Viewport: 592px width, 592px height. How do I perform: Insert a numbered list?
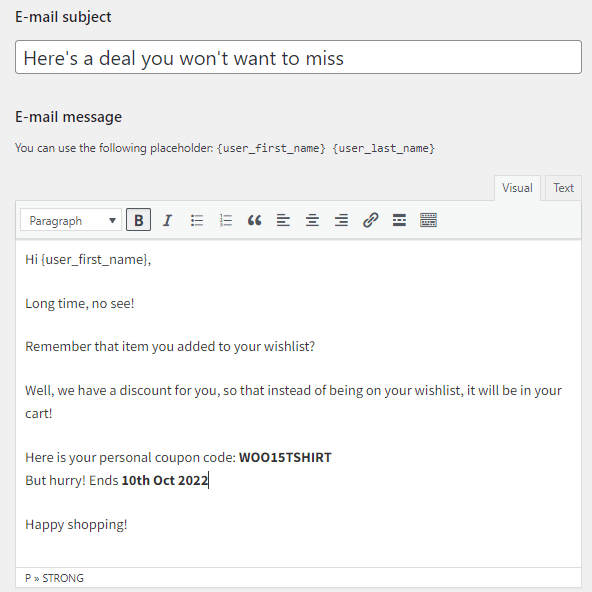(x=225, y=220)
